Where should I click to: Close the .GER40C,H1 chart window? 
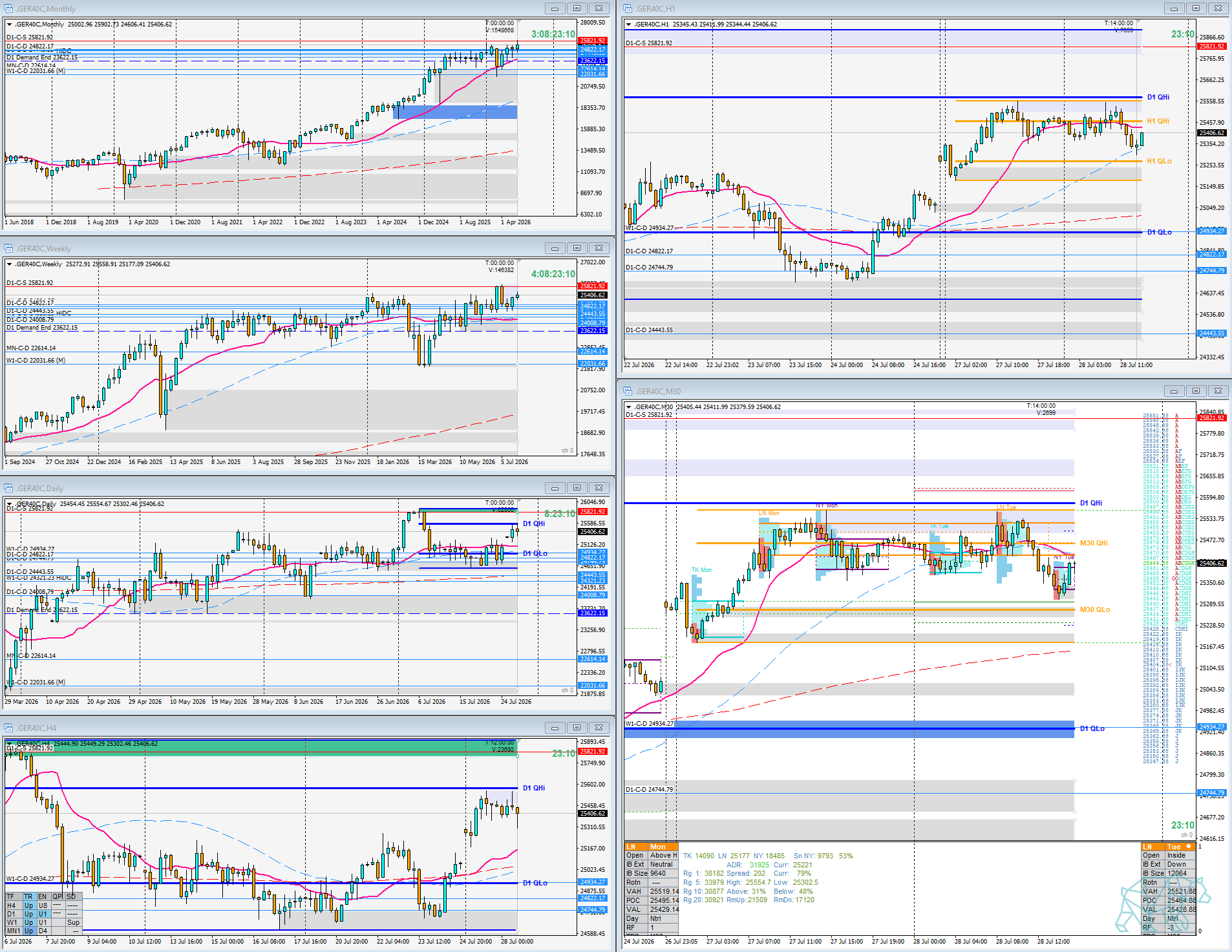pyautogui.click(x=1218, y=8)
